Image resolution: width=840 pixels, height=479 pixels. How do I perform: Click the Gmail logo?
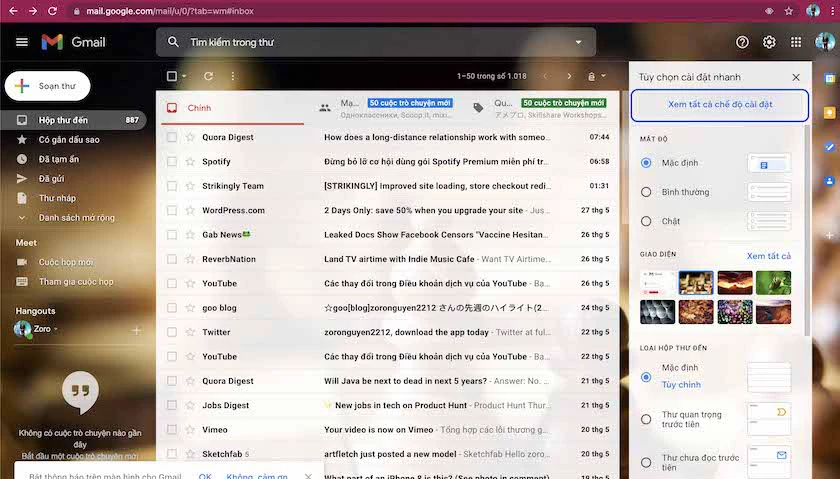73,42
